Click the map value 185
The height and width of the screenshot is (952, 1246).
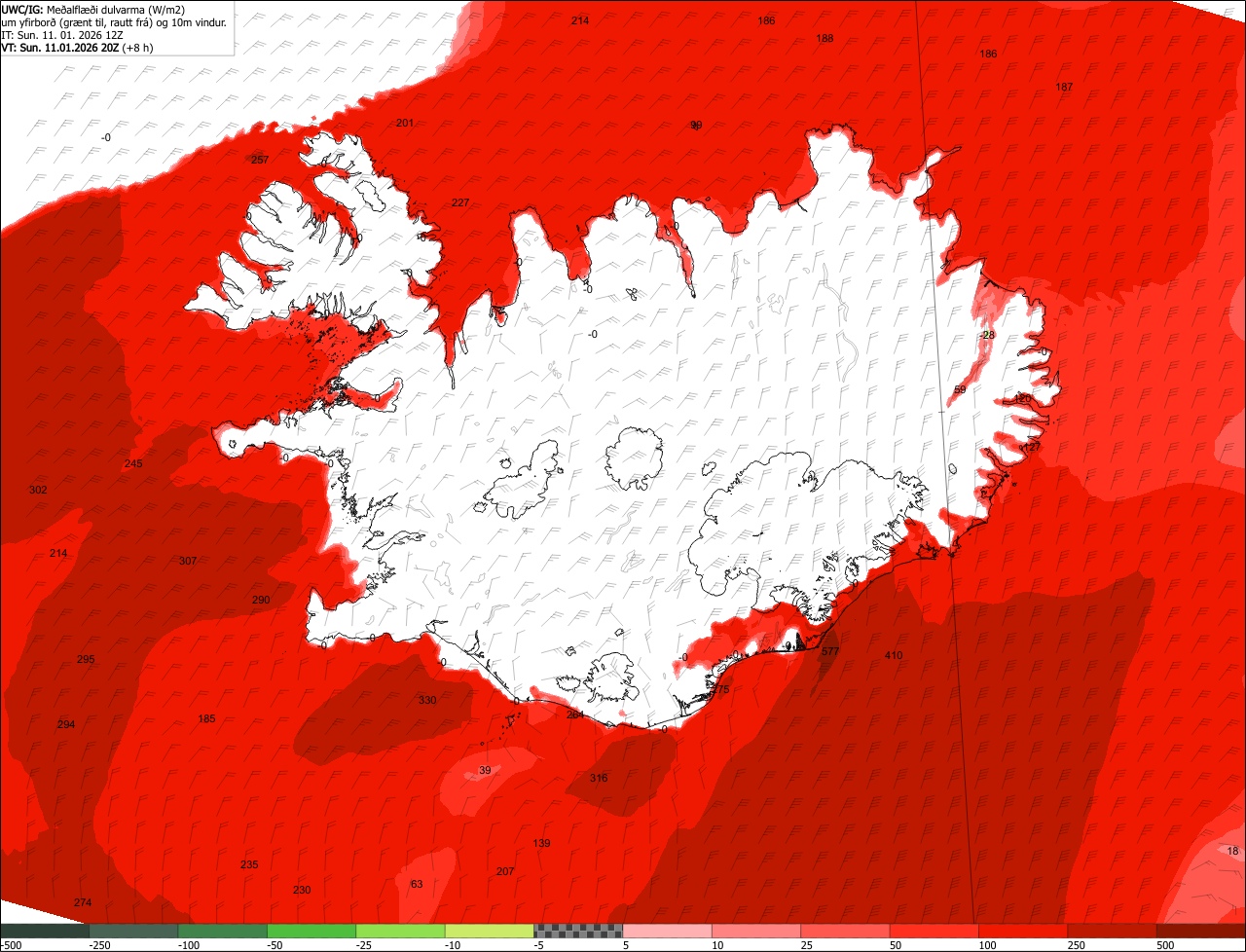pos(206,718)
